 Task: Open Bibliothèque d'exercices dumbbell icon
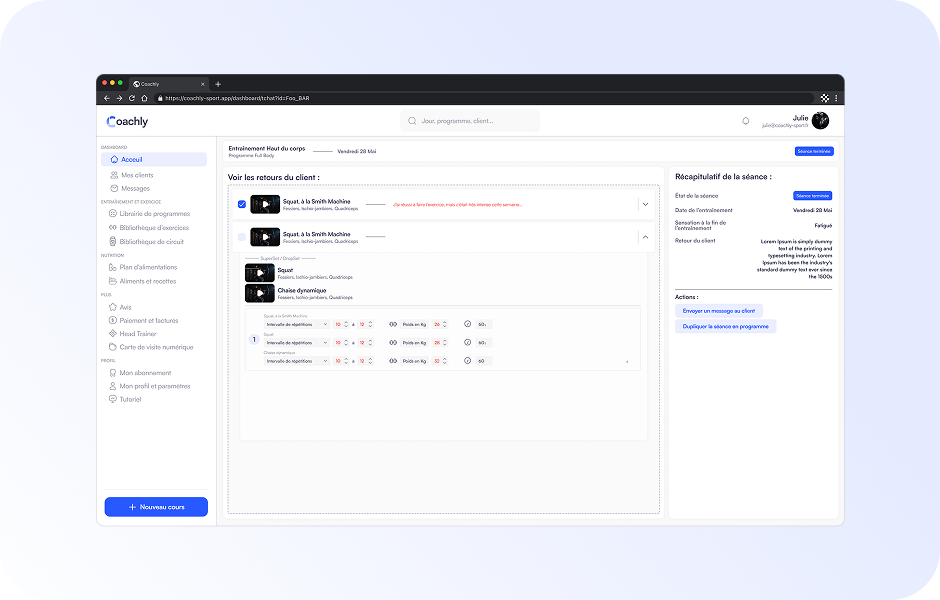[114, 228]
